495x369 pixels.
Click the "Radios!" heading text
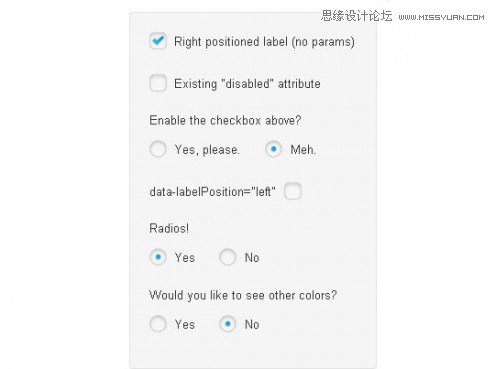tap(169, 228)
